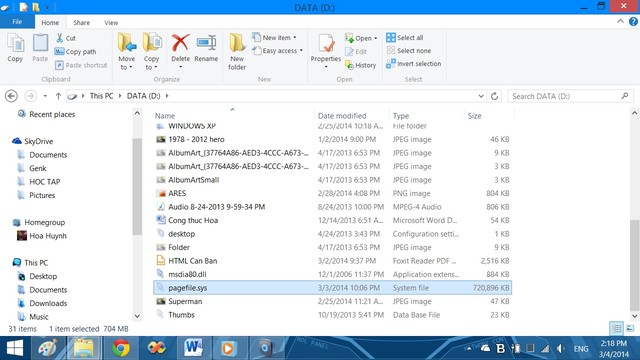This screenshot has height=360, width=640.
Task: Switch to the View ribbon tab
Action: tap(111, 22)
